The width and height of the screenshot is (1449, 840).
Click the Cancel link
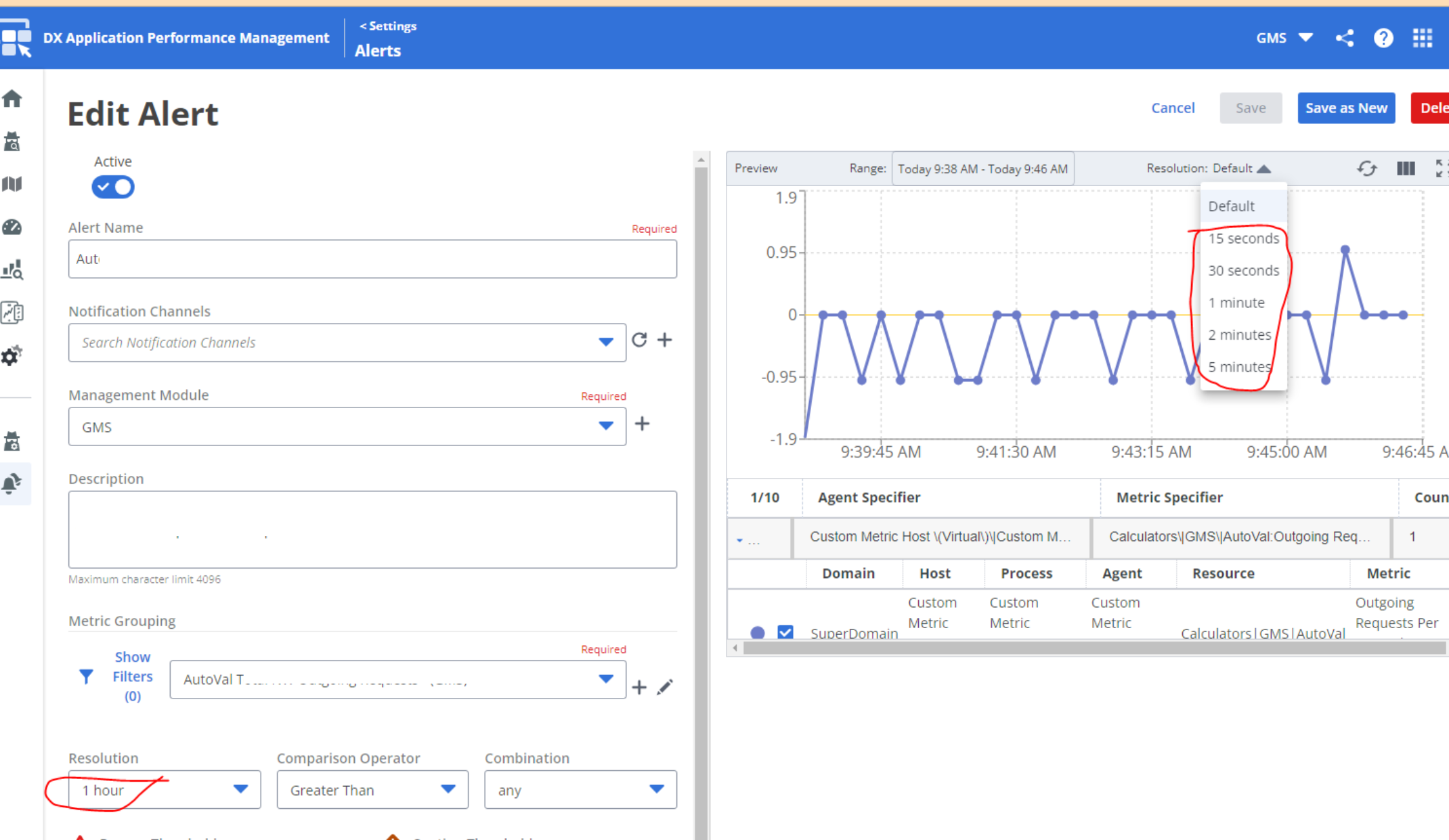[x=1173, y=108]
